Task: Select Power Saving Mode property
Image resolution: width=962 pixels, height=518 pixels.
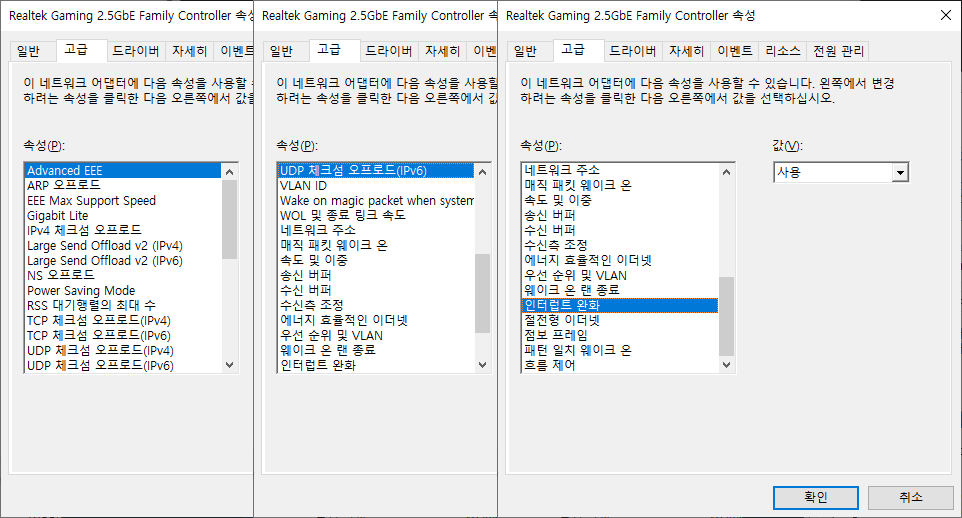Action: coord(123,290)
